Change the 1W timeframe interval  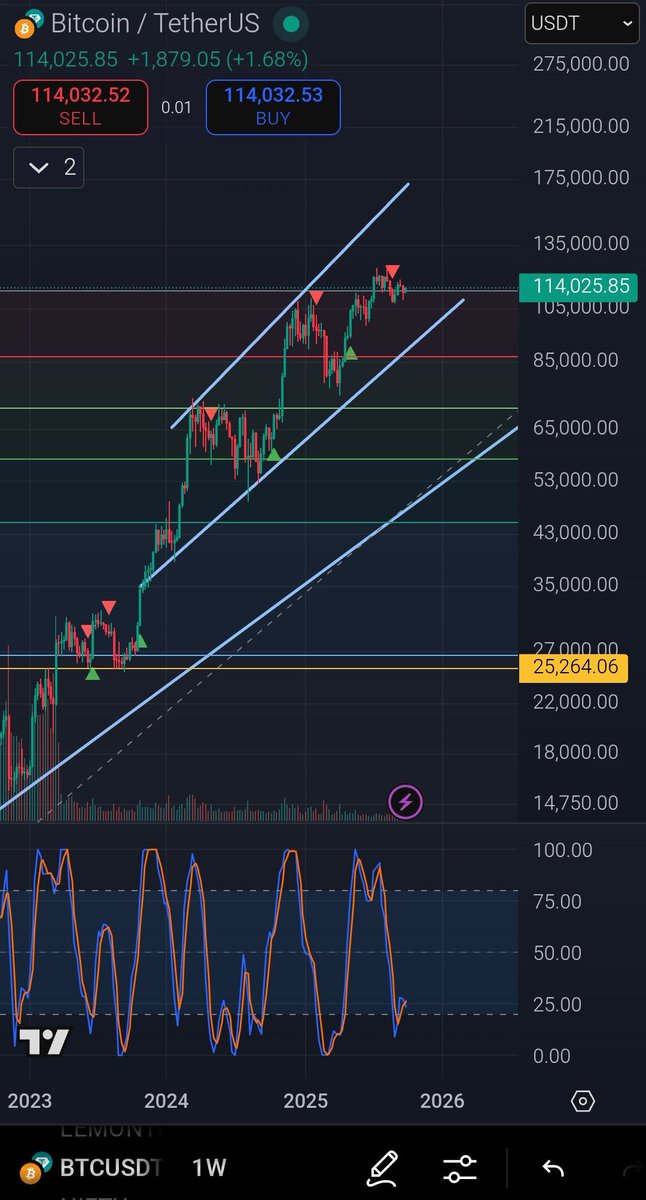(209, 1167)
